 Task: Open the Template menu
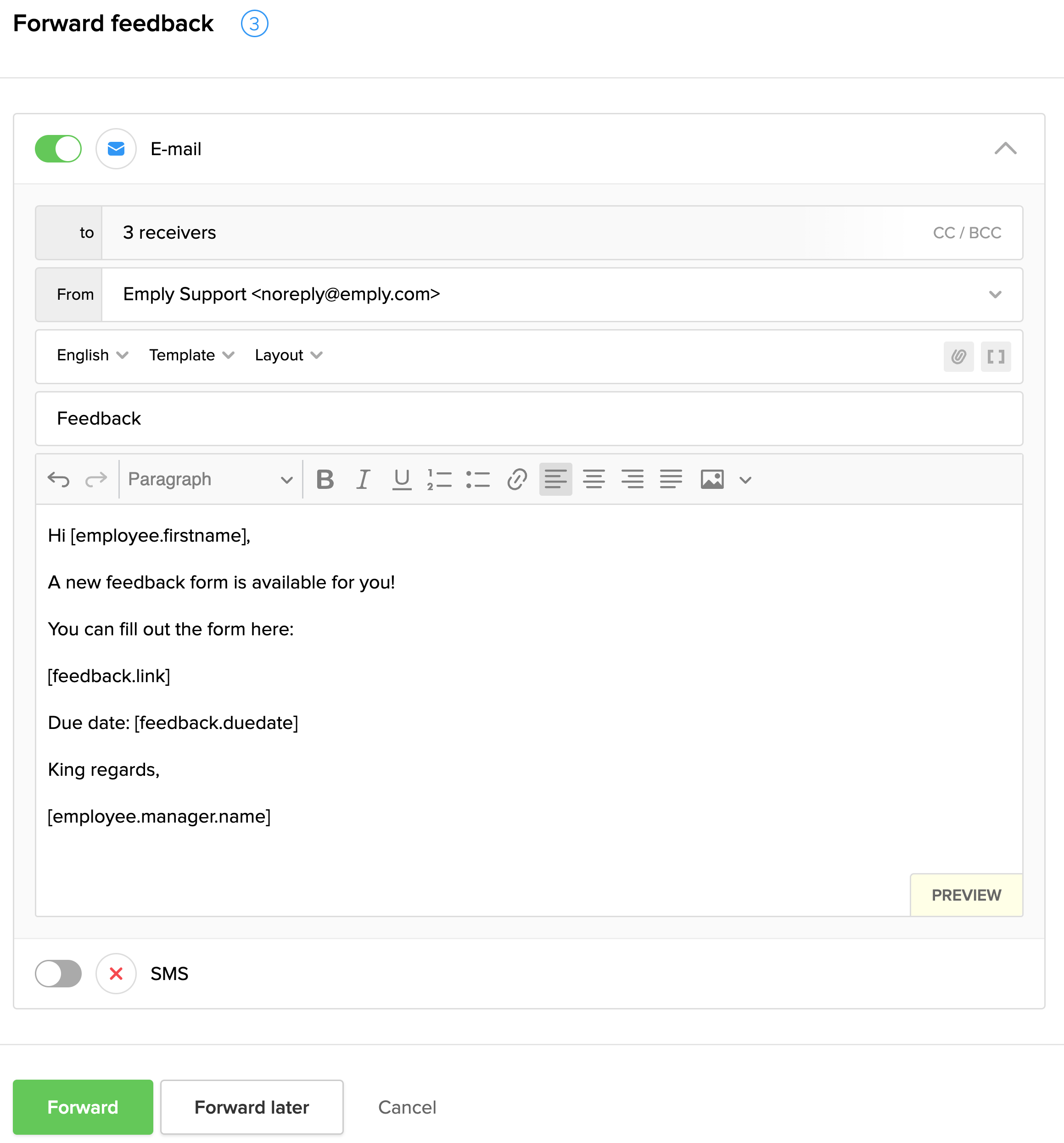coord(191,355)
